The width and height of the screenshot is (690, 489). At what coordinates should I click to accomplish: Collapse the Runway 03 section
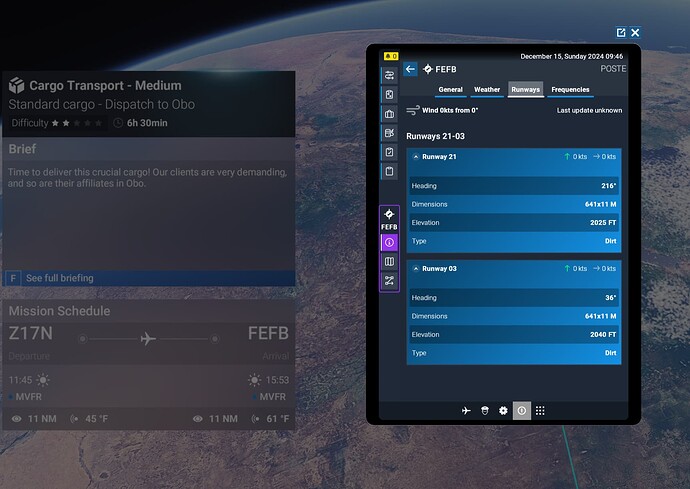point(415,268)
